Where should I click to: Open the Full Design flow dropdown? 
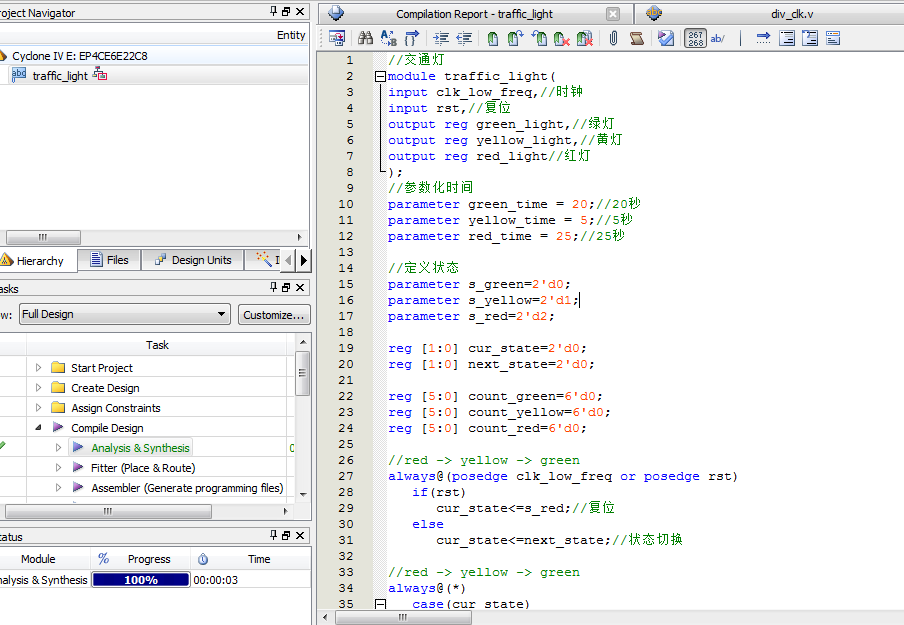[125, 314]
